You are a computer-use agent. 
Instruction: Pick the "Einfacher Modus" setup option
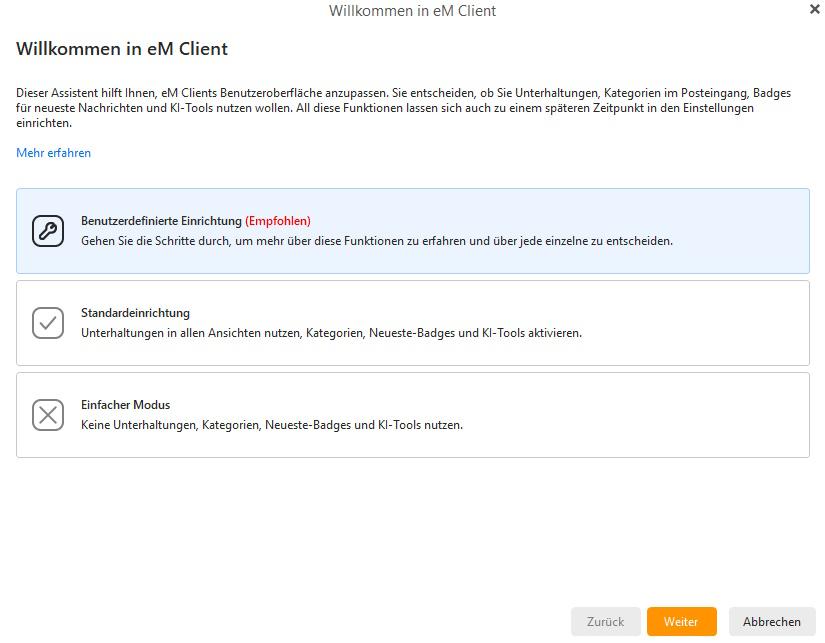(412, 415)
